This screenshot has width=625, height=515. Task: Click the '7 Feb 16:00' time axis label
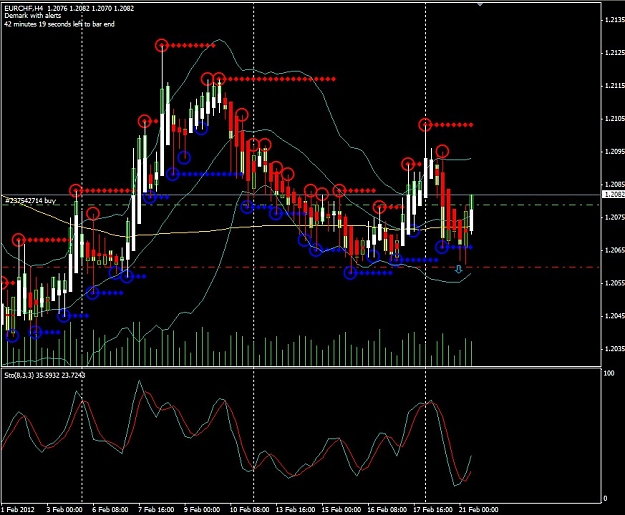[156, 510]
